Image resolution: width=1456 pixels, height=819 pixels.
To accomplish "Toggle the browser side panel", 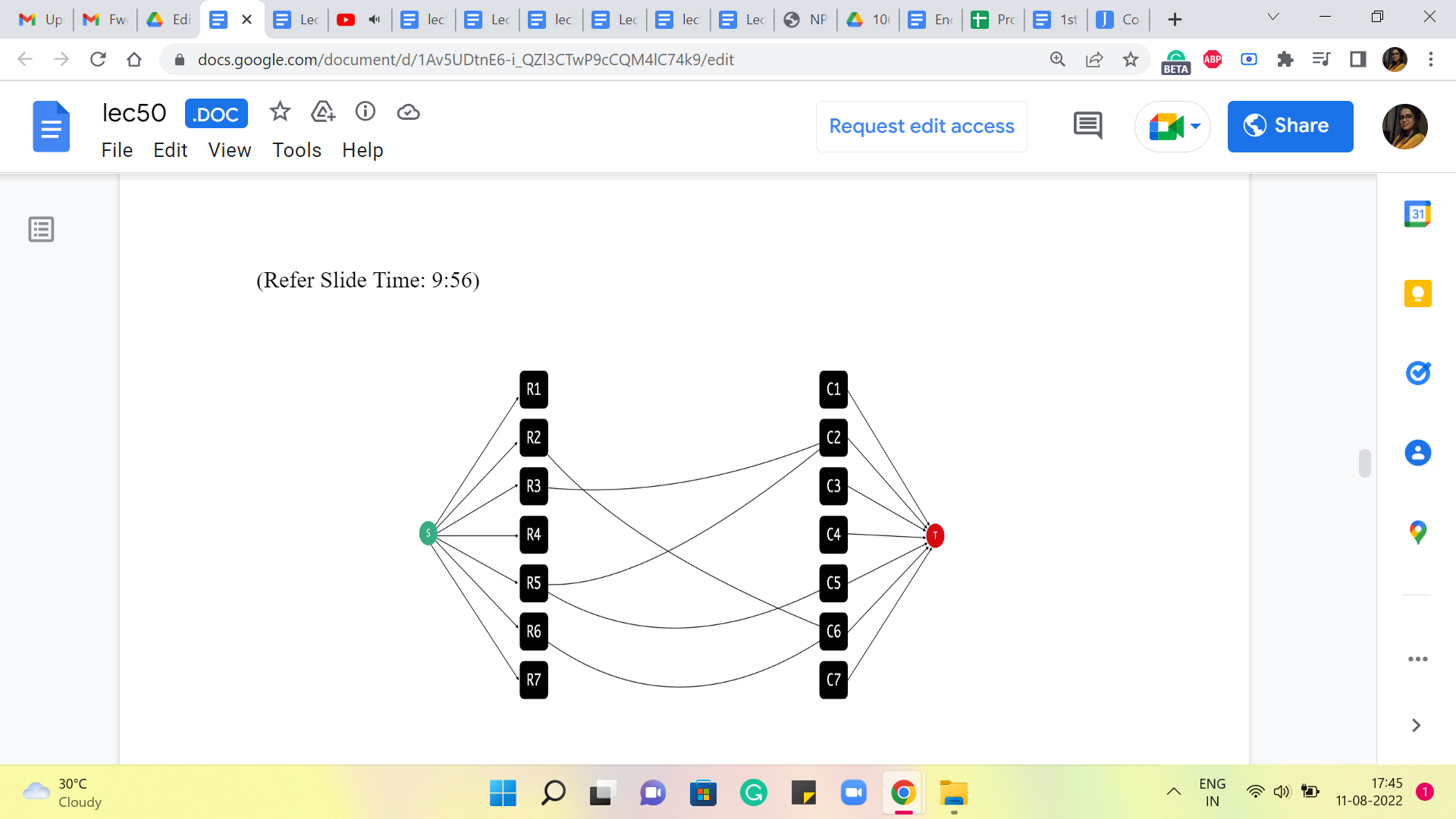I will 1357,59.
